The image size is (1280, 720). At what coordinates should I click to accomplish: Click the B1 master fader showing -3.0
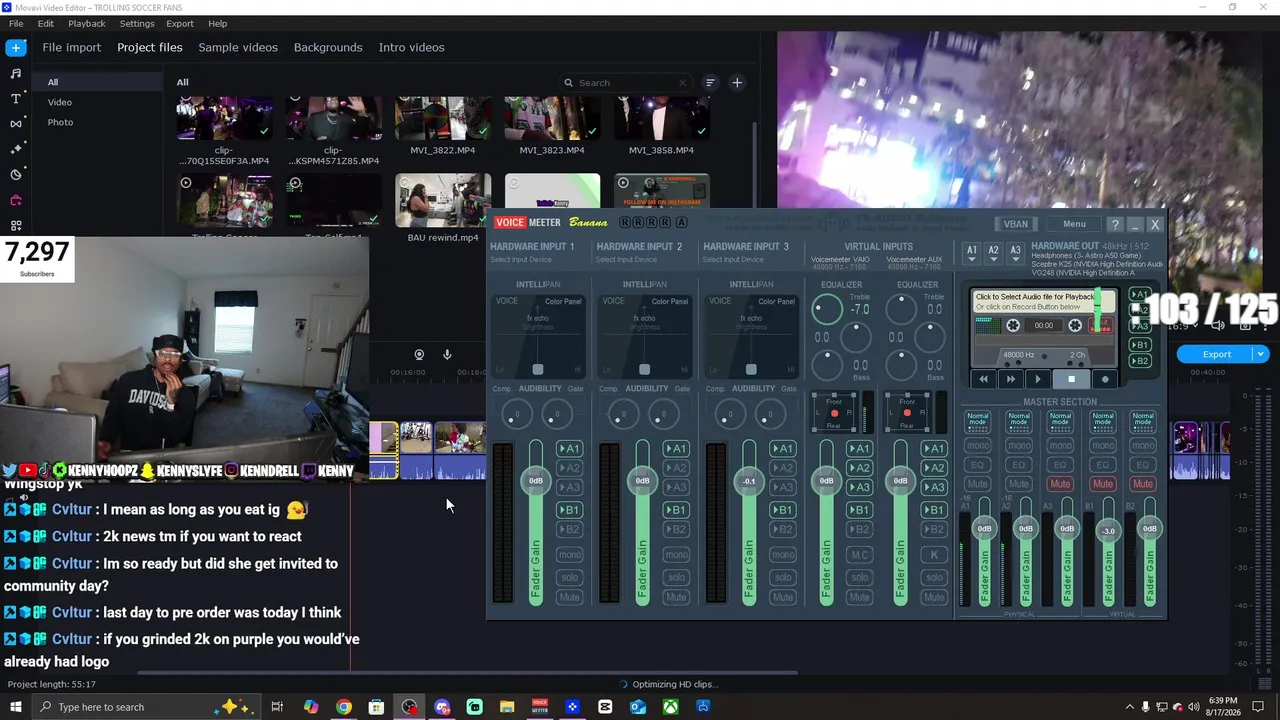1108,531
